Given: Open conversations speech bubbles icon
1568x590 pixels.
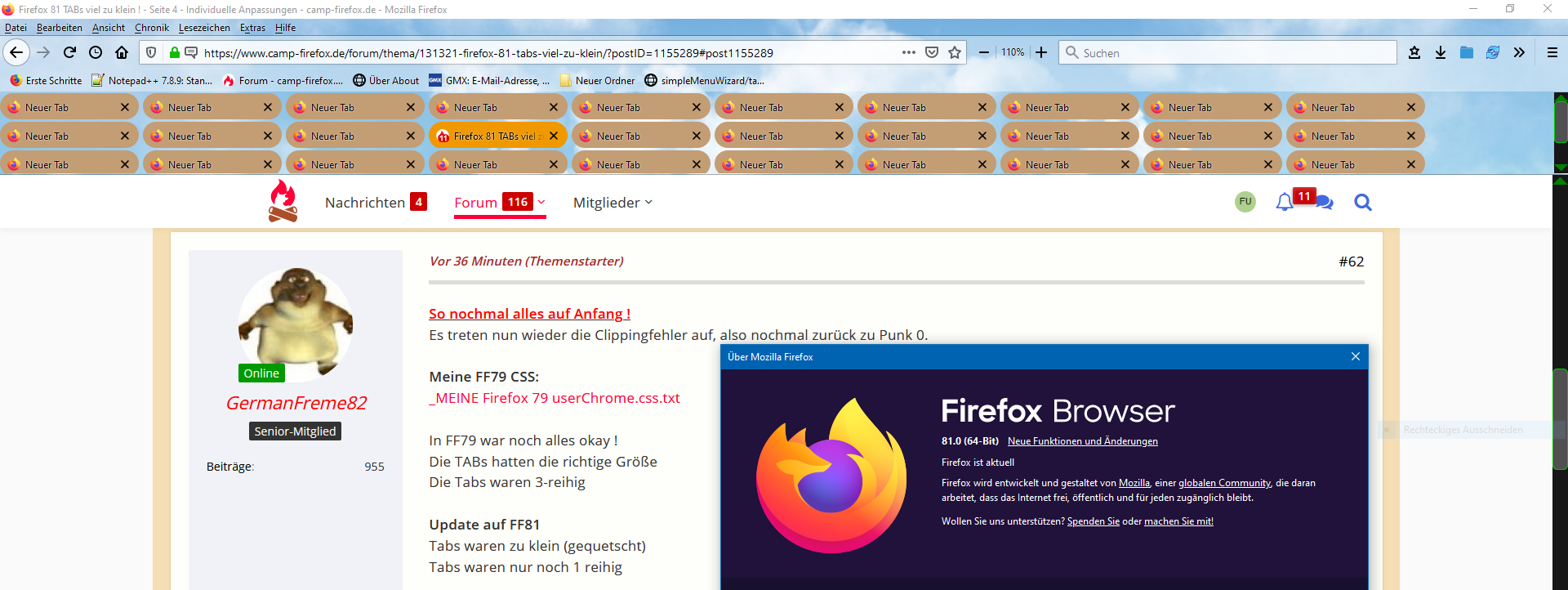Looking at the screenshot, I should click(1324, 202).
